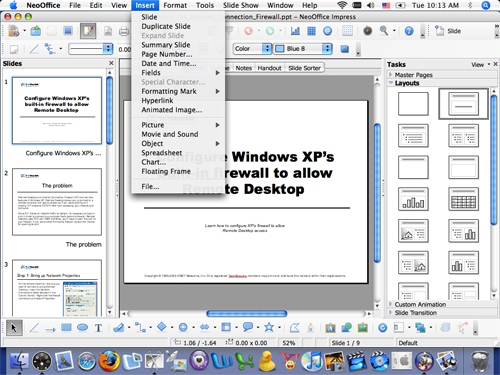Click the Zoom magnifier toolbar icon

click(x=384, y=31)
